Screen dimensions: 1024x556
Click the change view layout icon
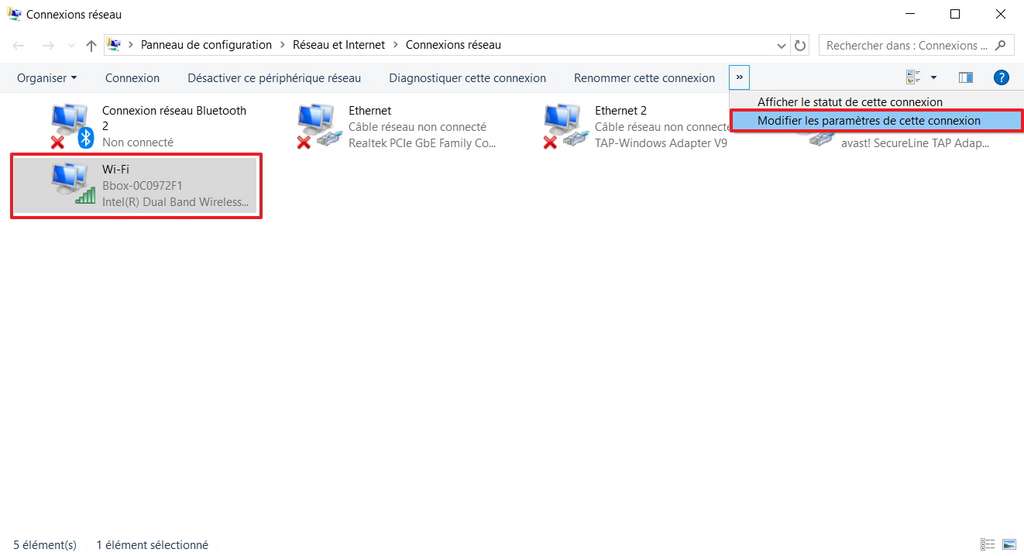(x=912, y=78)
